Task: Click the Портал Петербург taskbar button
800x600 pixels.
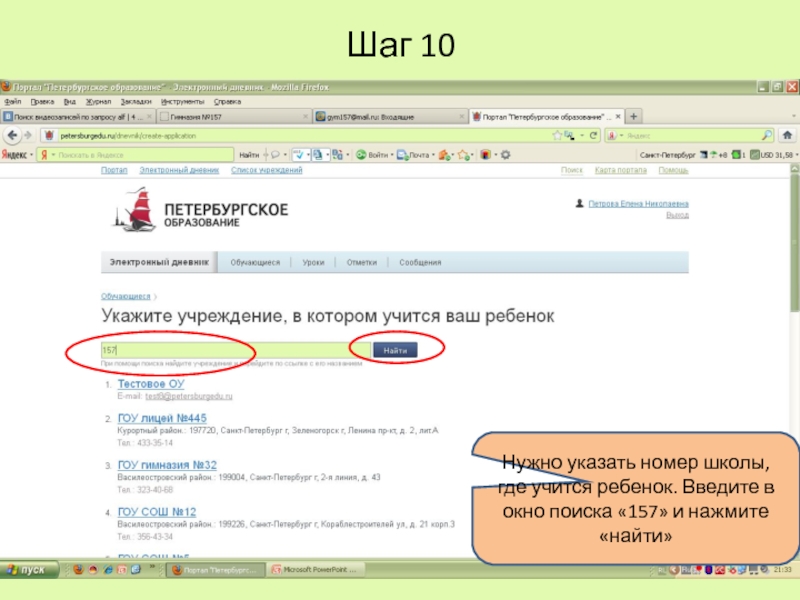Action: point(216,570)
